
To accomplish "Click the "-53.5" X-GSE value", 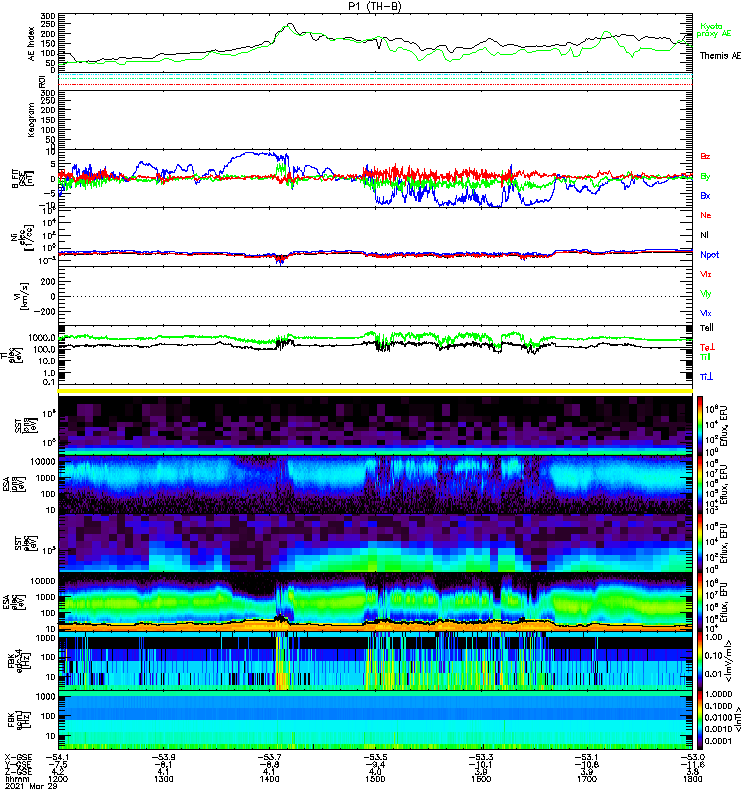I will (x=375, y=757).
